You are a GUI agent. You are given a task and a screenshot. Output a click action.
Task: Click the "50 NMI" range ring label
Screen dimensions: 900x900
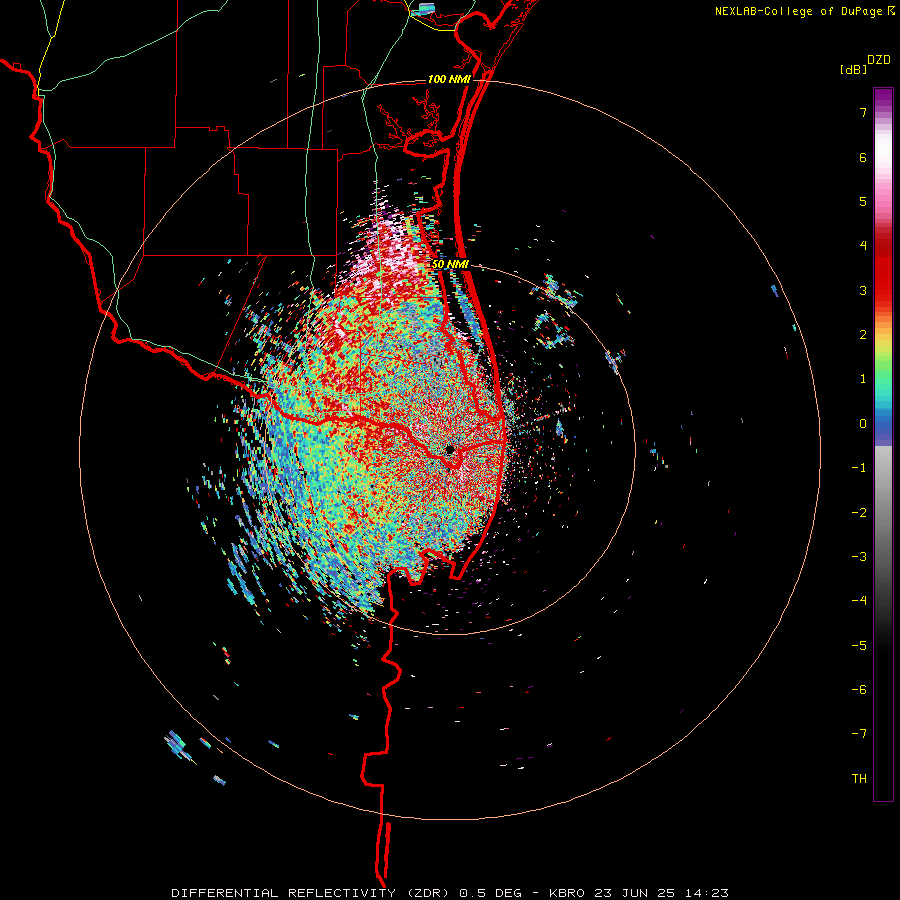point(451,264)
